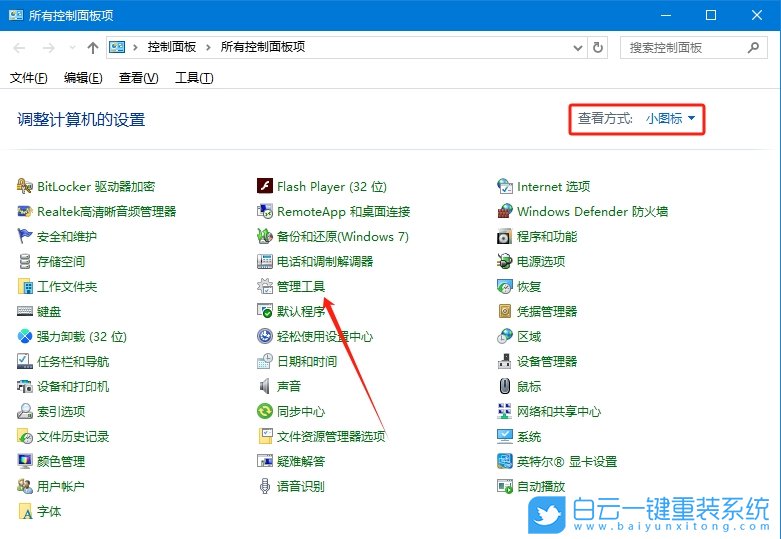
Task: Open the 区域 globe icon
Action: 505,336
